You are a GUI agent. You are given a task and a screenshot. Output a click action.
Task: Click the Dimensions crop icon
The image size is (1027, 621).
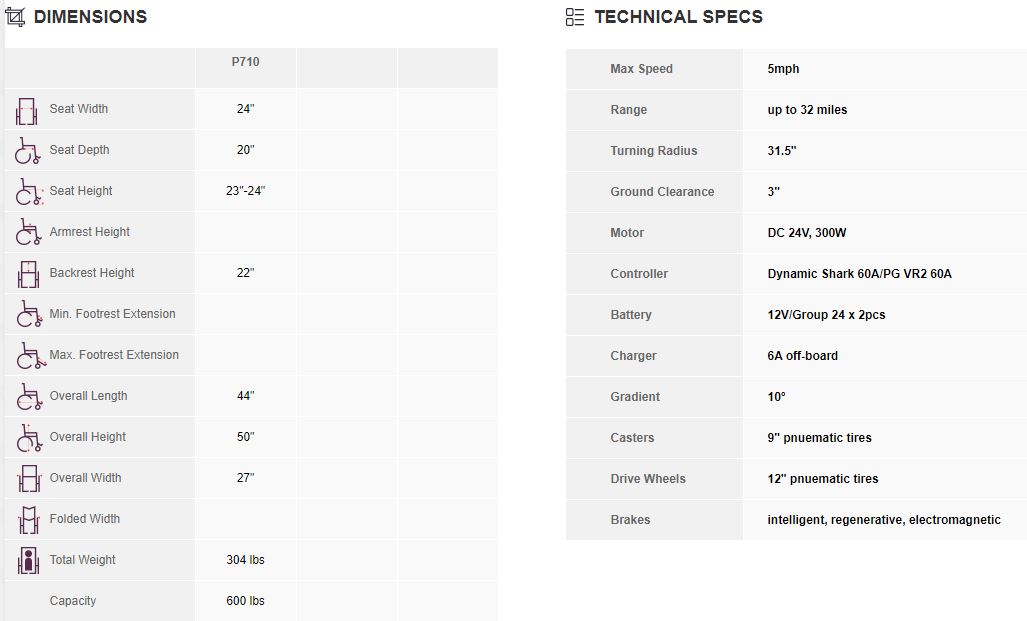16,17
